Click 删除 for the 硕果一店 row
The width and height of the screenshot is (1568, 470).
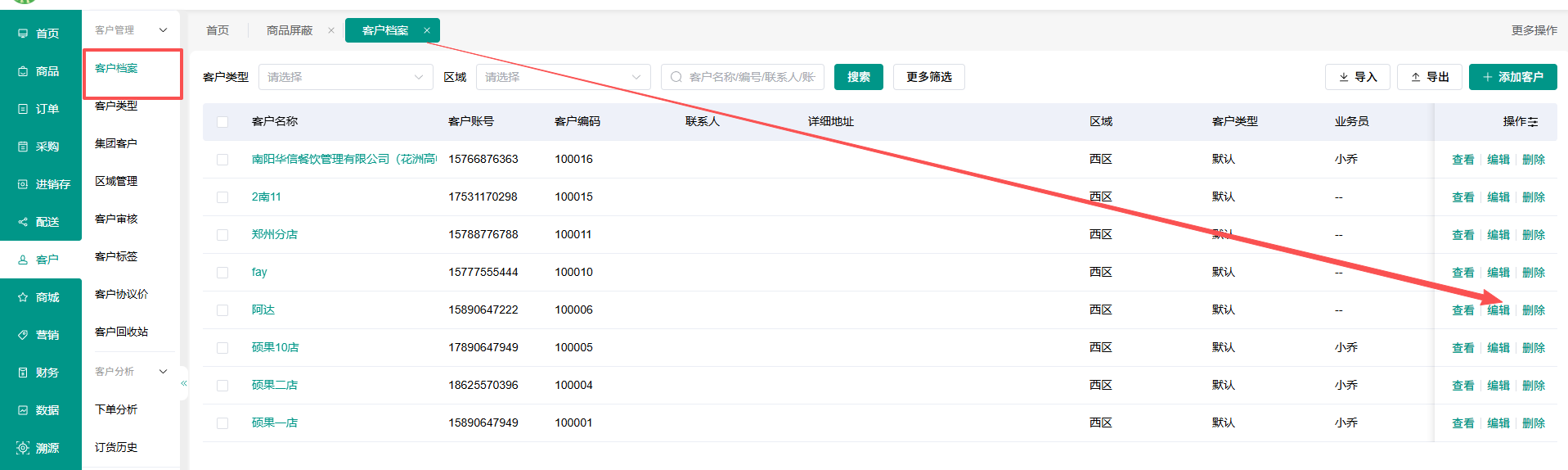pos(1534,423)
